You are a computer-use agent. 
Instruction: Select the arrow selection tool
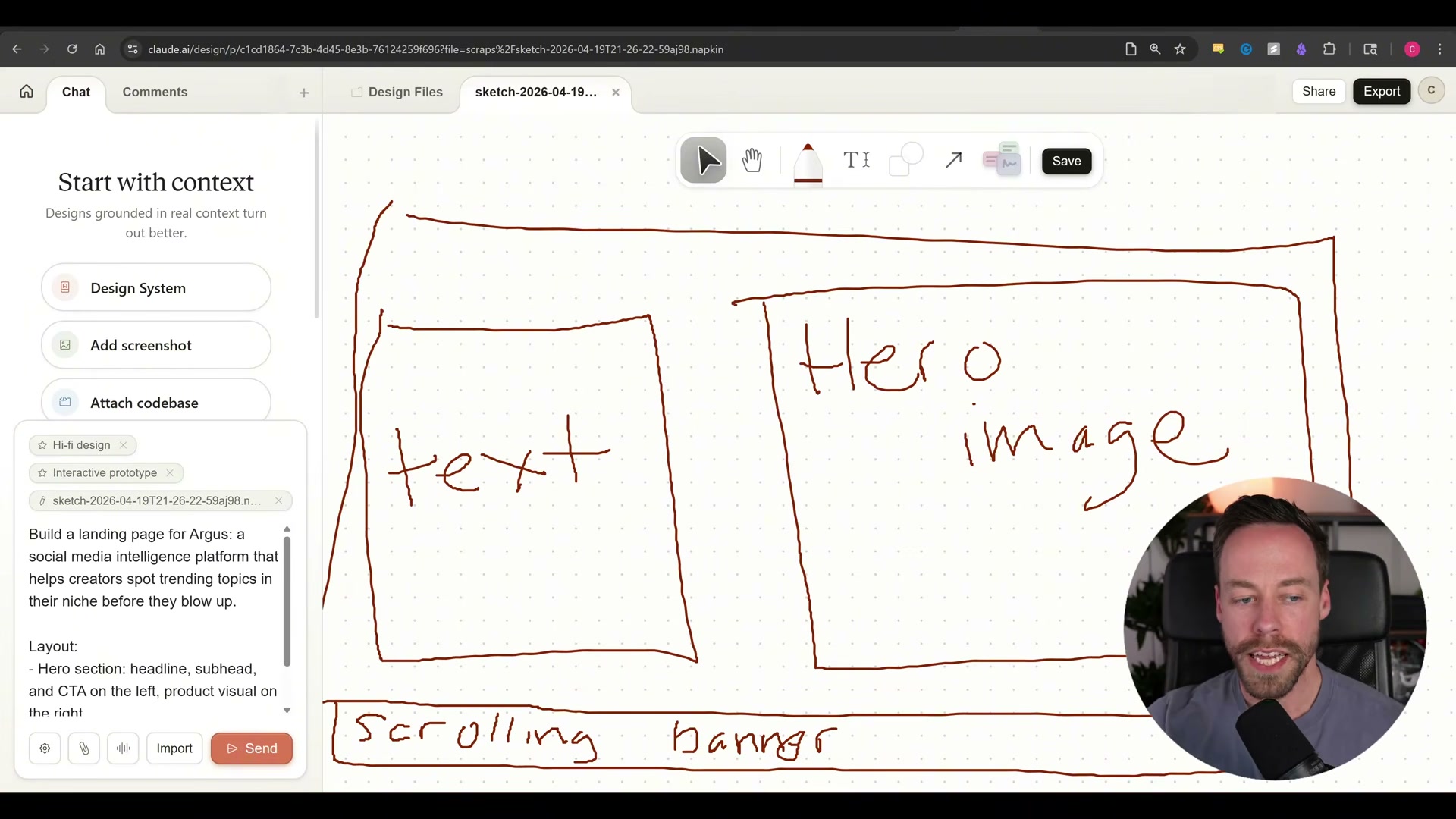[703, 160]
